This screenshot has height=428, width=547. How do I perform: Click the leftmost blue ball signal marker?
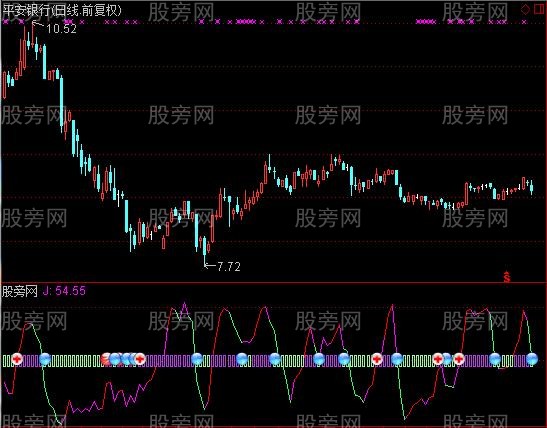45,359
